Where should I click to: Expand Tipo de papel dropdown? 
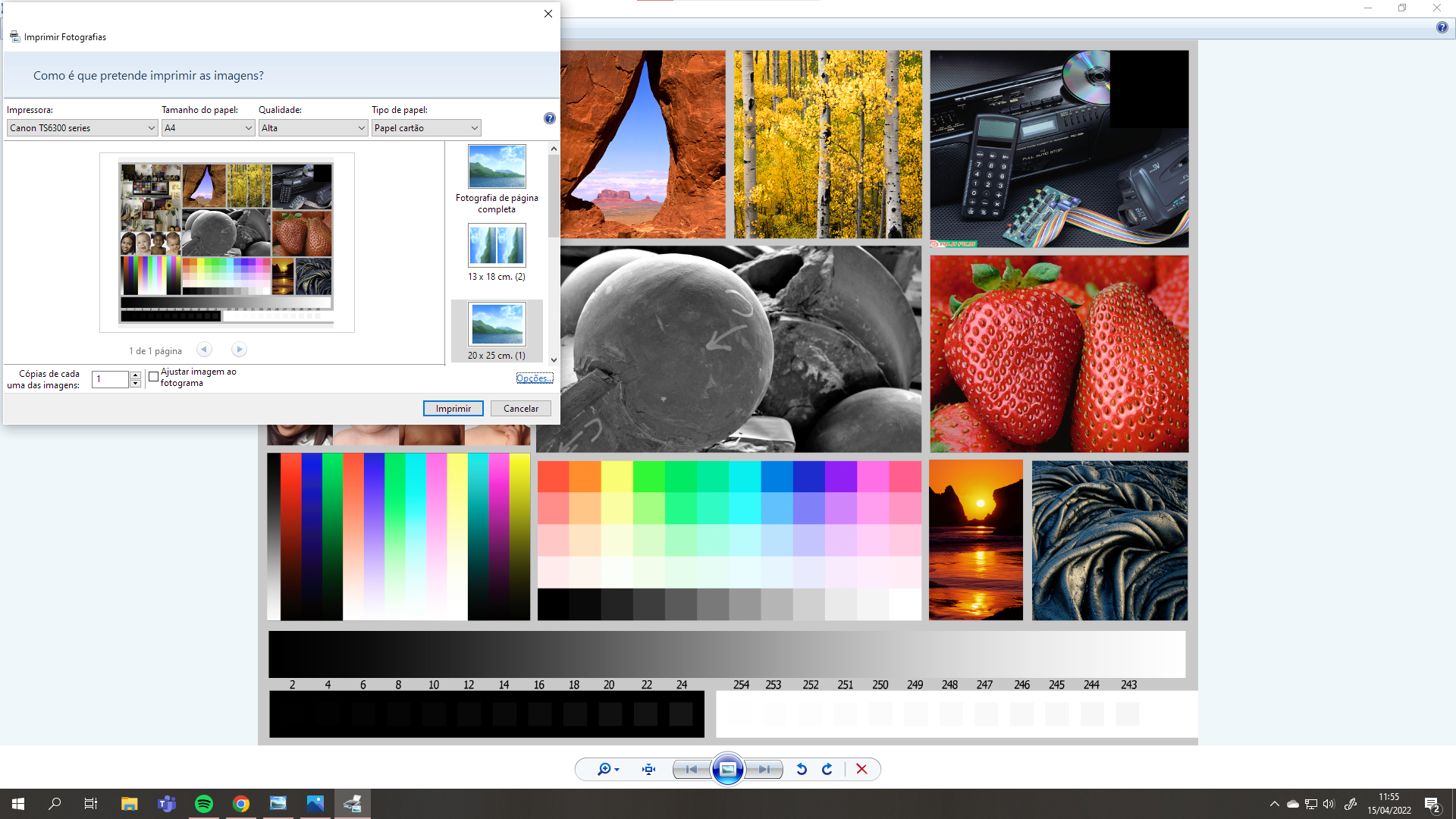[426, 128]
